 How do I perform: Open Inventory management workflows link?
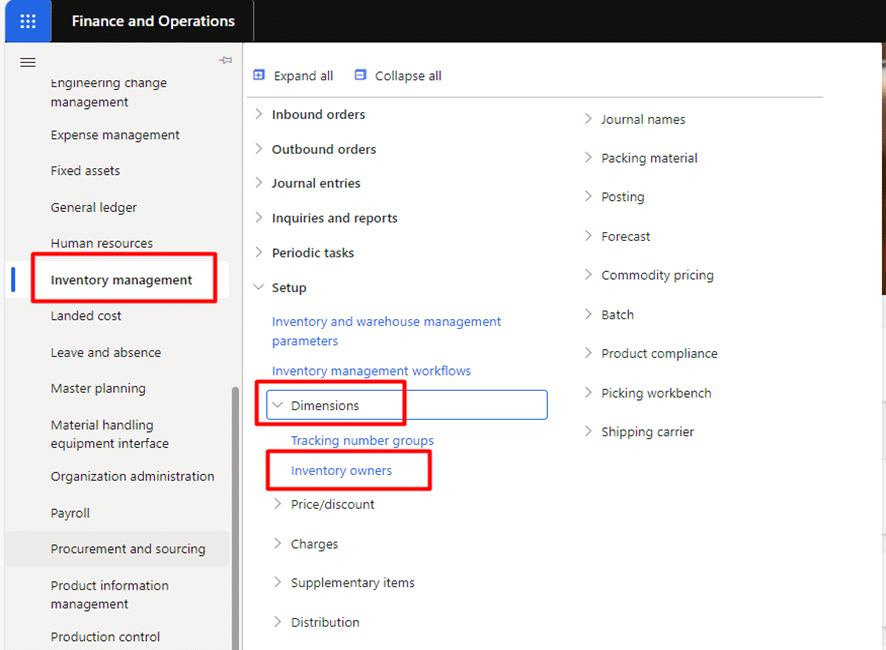pos(371,371)
